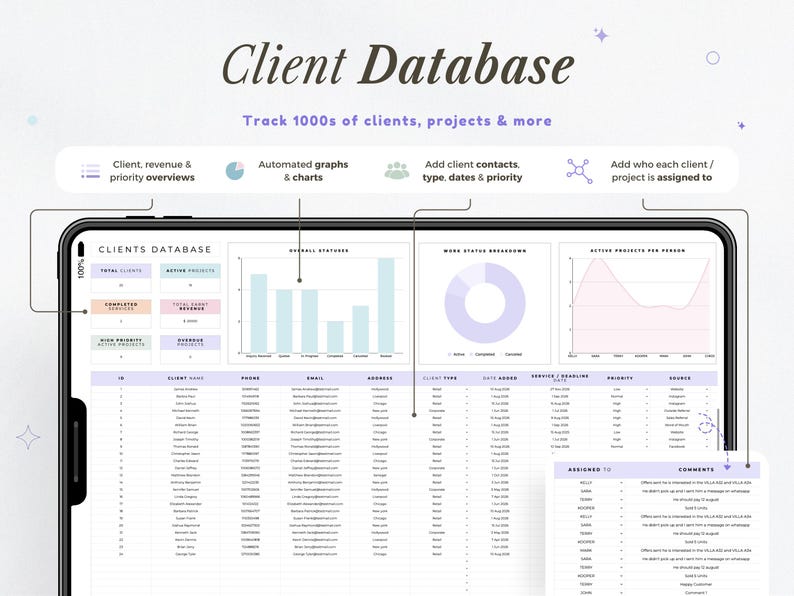794x596 pixels.
Task: Select the Total Earnt Revenue card
Action: (190, 313)
